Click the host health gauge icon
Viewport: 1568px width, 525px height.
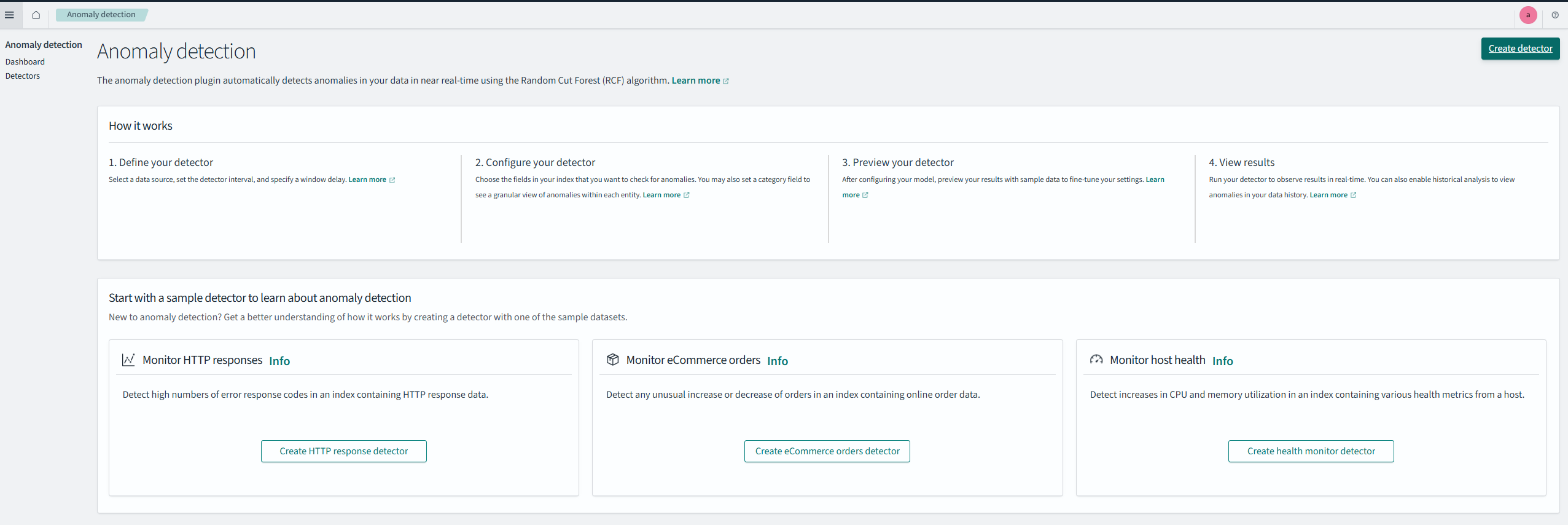1096,360
